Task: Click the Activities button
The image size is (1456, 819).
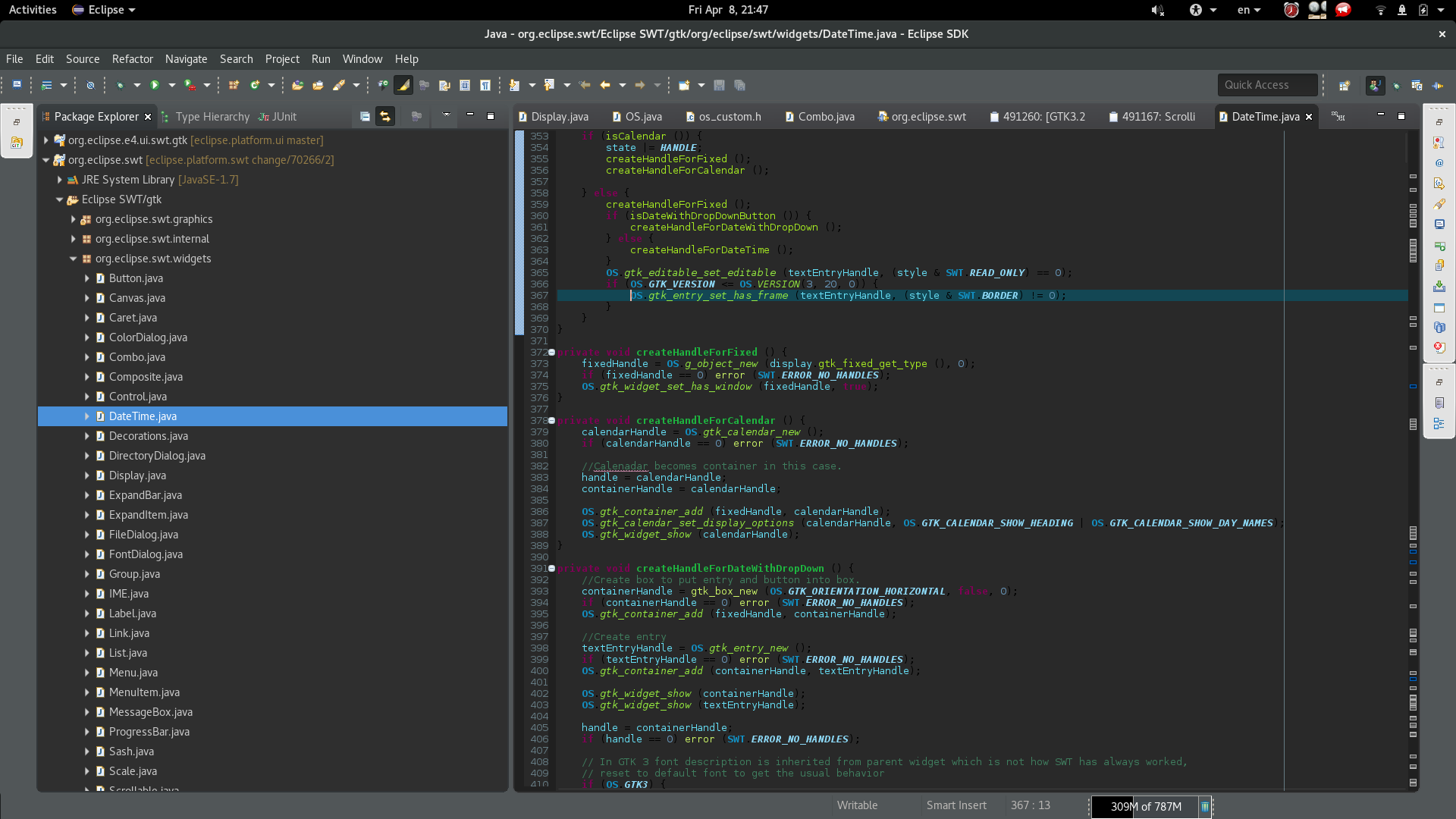Action: point(33,10)
